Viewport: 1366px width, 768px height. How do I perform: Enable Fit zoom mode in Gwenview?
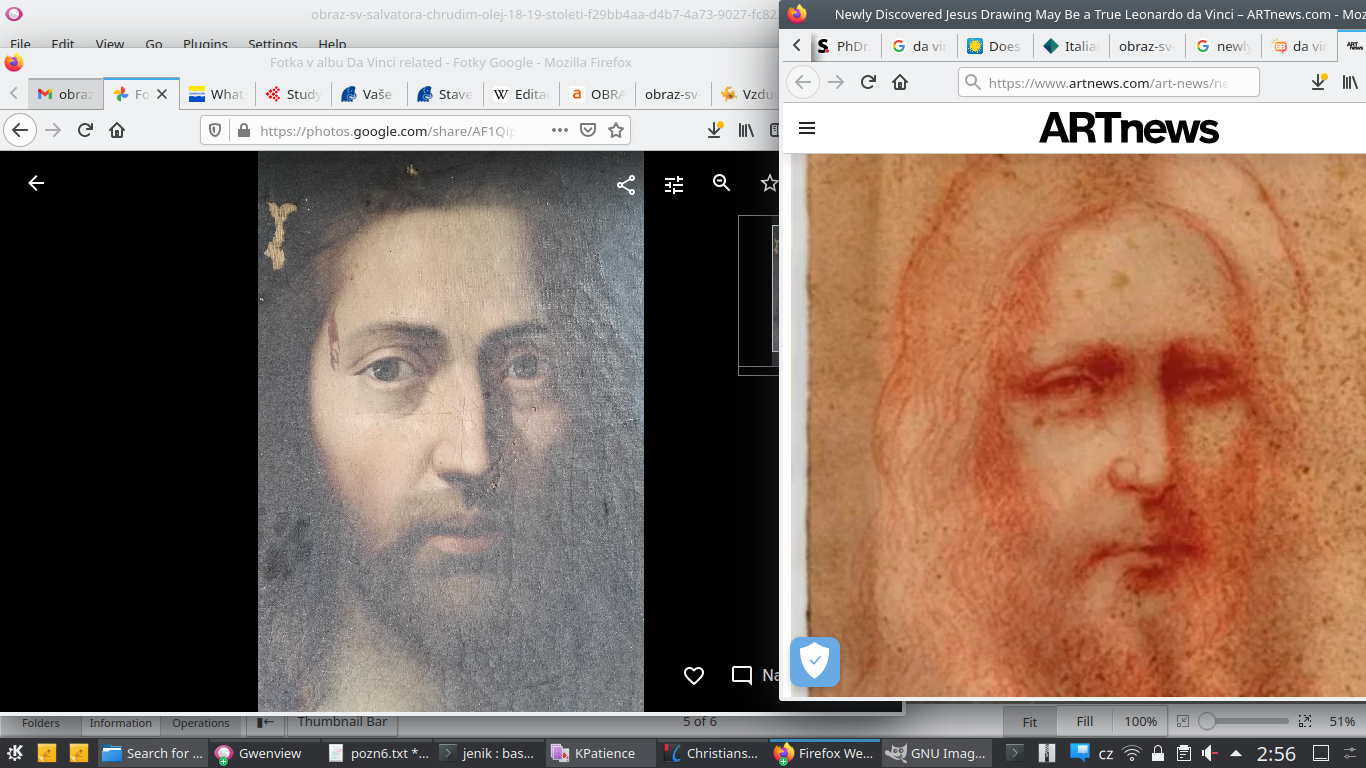pyautogui.click(x=1030, y=721)
